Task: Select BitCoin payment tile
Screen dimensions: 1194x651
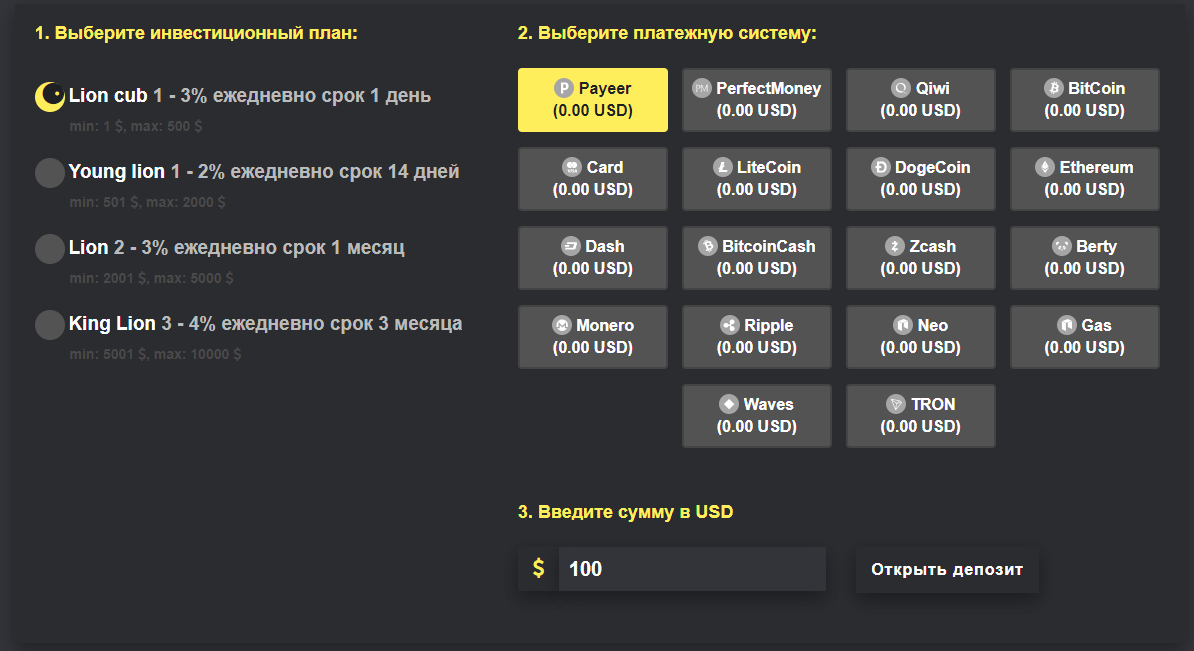Action: point(1084,100)
